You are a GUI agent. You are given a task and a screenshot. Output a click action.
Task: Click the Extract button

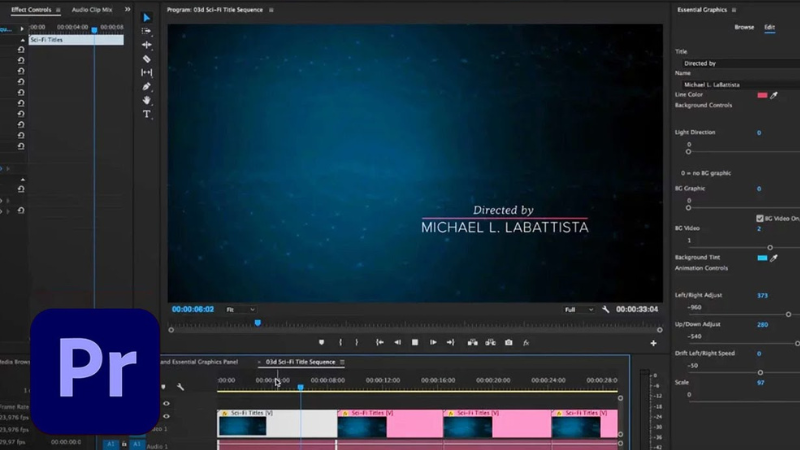click(490, 342)
